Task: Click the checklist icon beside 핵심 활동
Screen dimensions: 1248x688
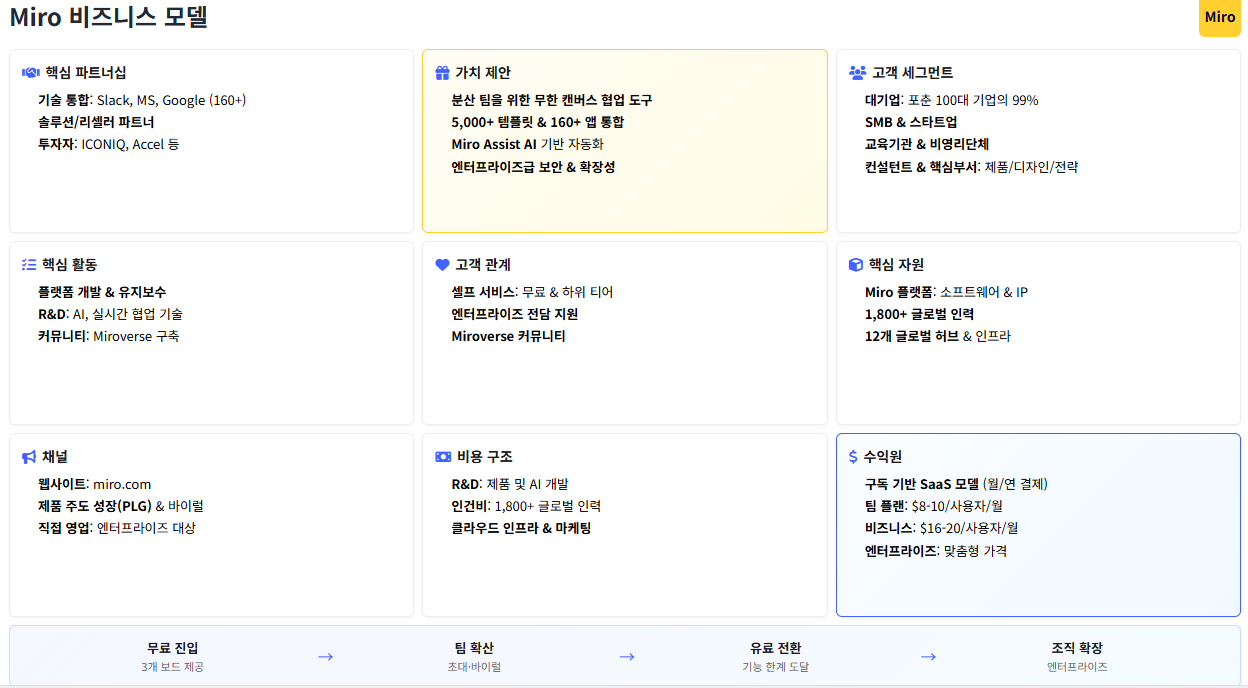Action: pos(29,265)
